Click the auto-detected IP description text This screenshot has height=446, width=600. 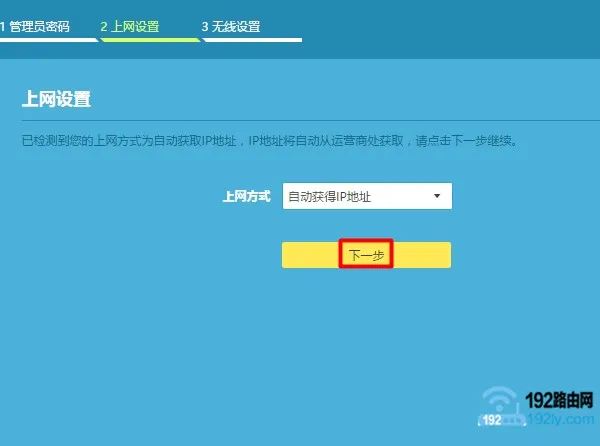click(x=270, y=142)
